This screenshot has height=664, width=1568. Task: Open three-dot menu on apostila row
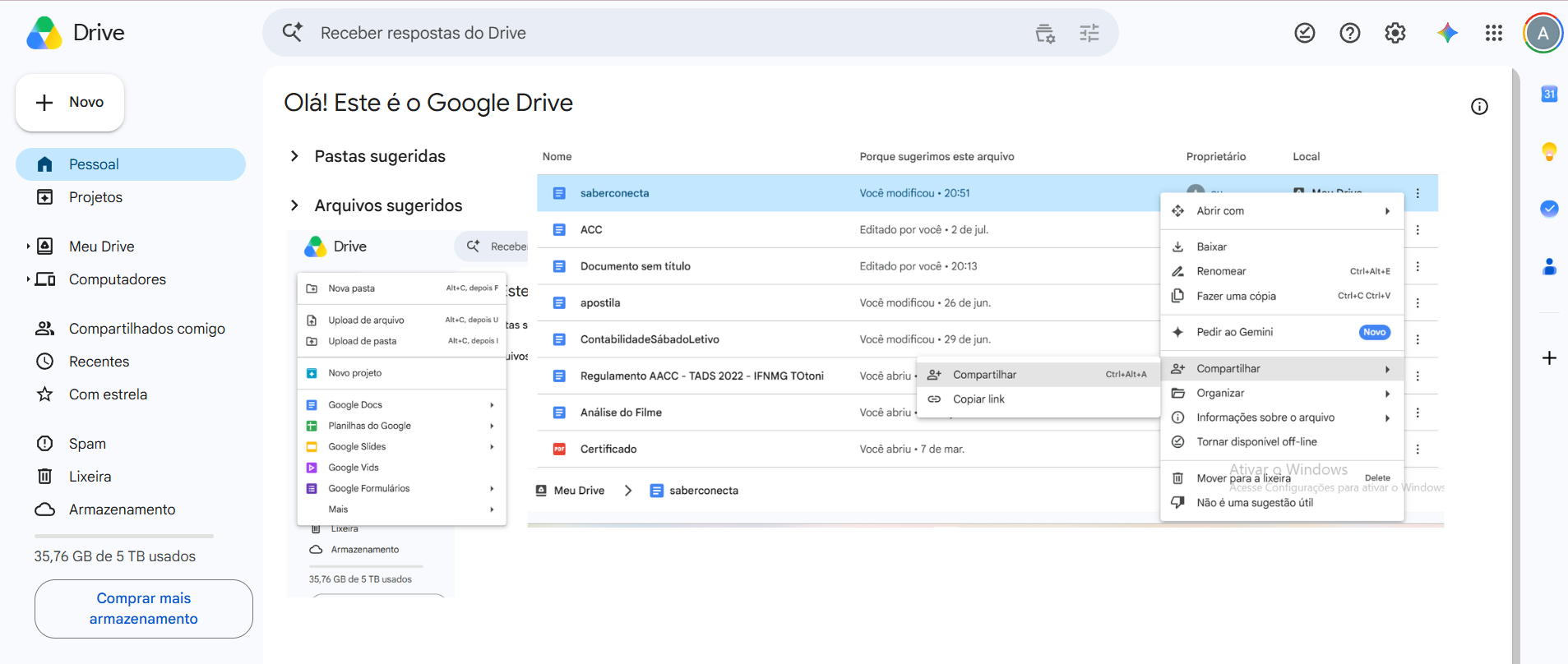1418,303
